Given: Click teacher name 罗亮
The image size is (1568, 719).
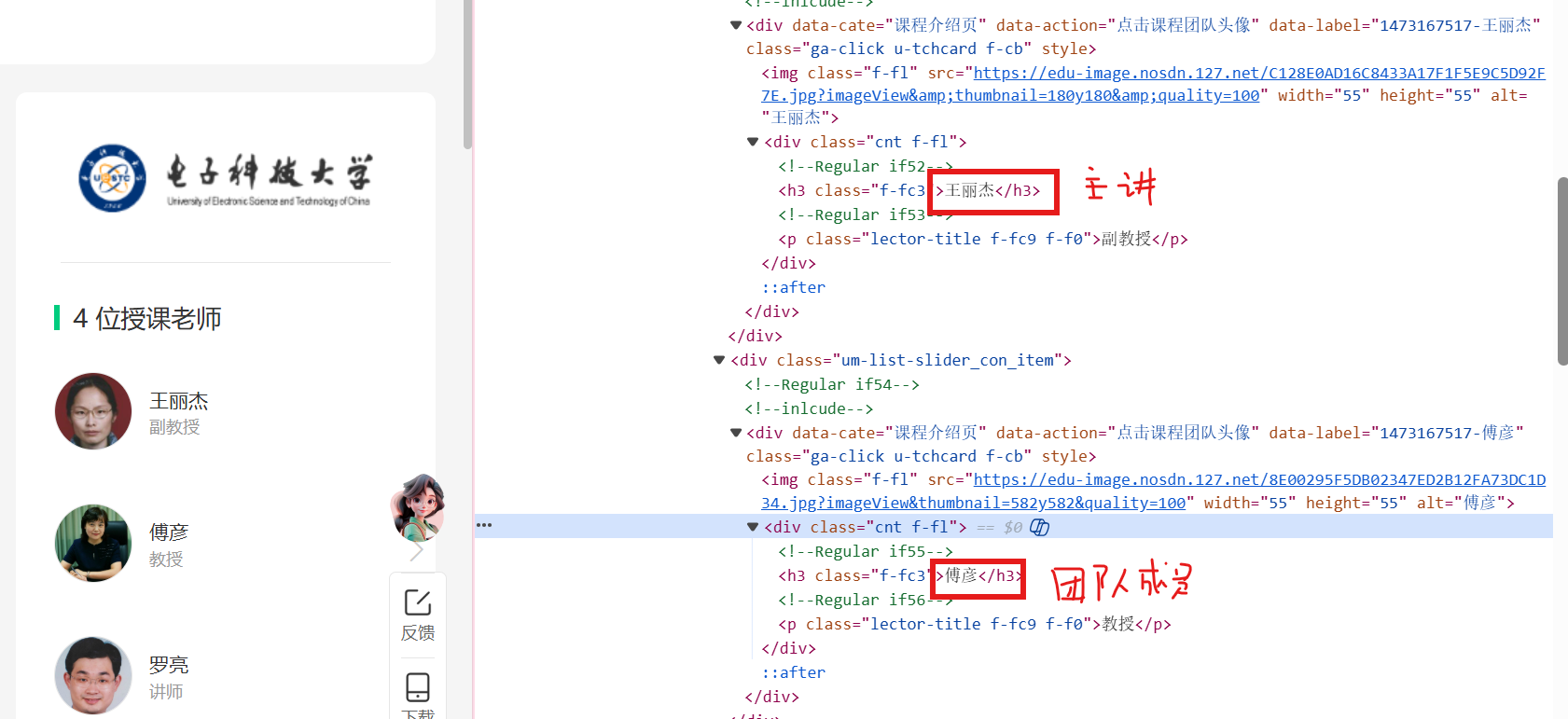Looking at the screenshot, I should (x=169, y=665).
